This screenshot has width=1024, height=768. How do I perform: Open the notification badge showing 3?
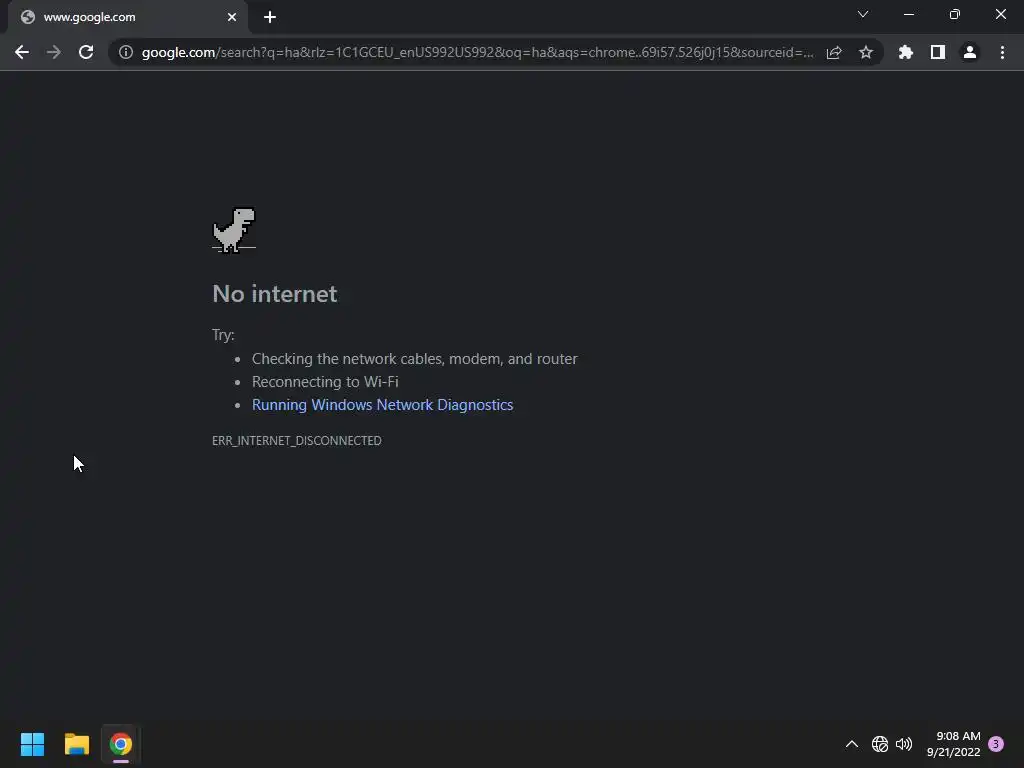[996, 744]
